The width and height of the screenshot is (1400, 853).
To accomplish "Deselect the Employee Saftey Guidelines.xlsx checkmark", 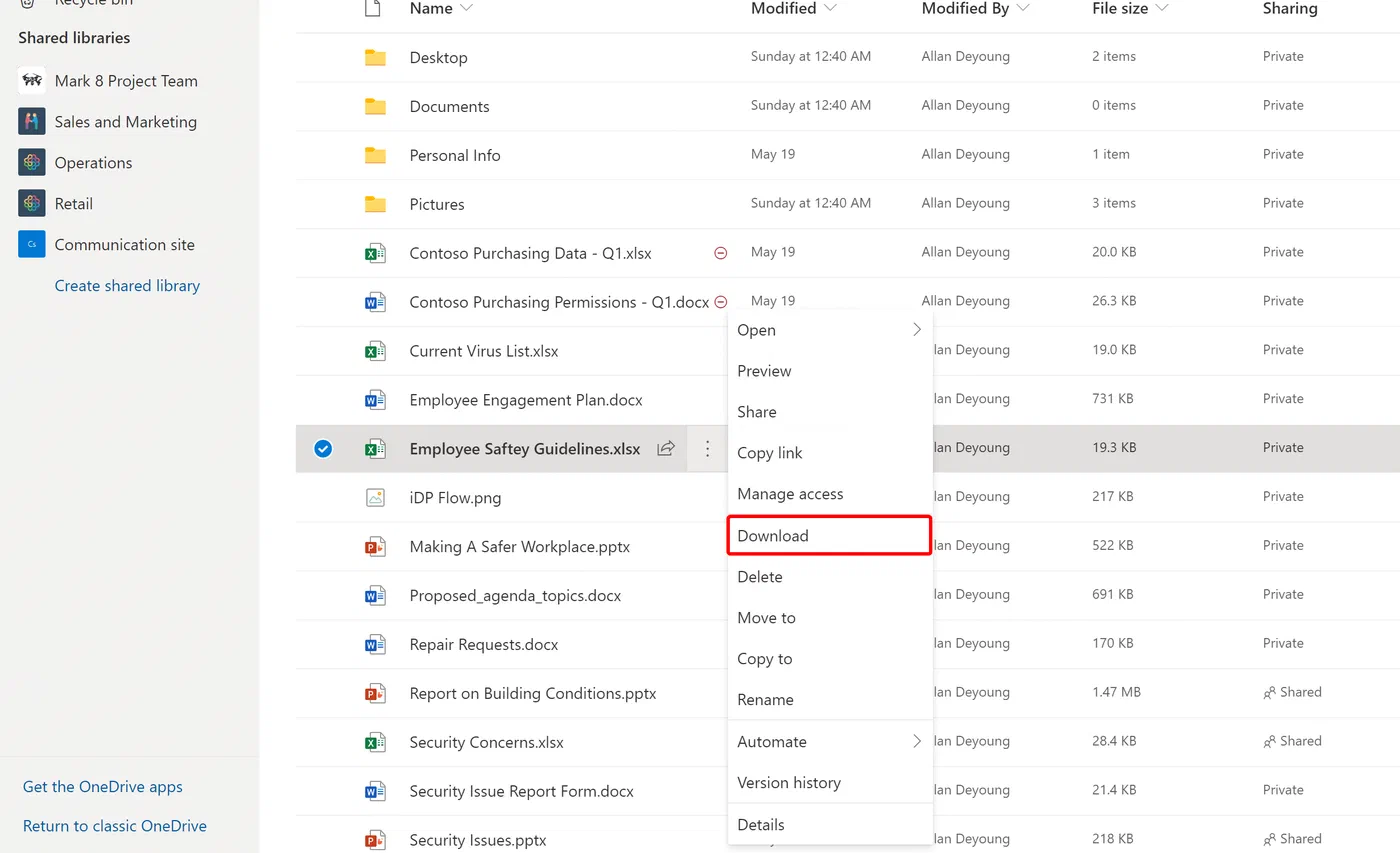I will tap(323, 449).
